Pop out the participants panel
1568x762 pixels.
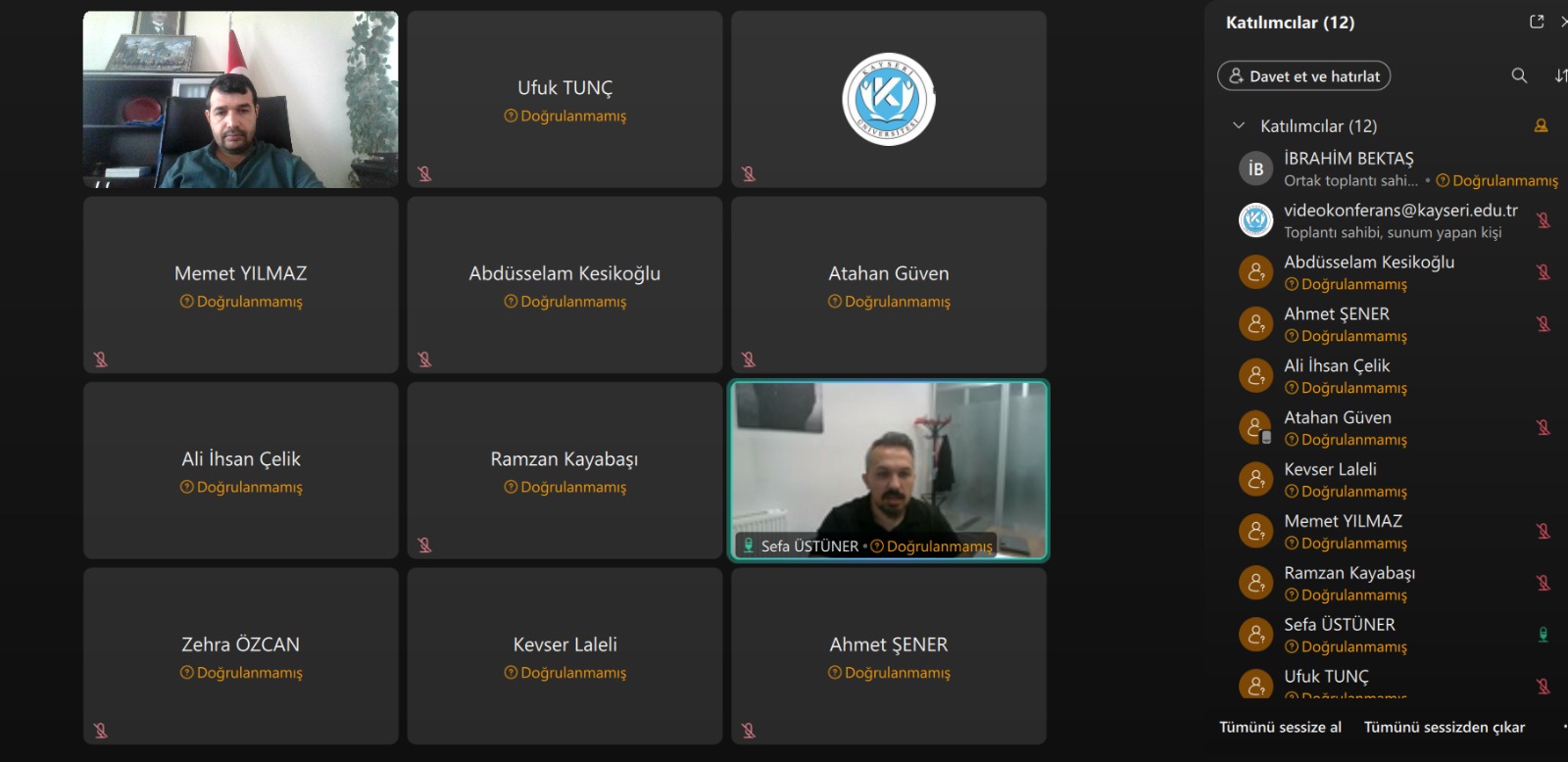1537,22
